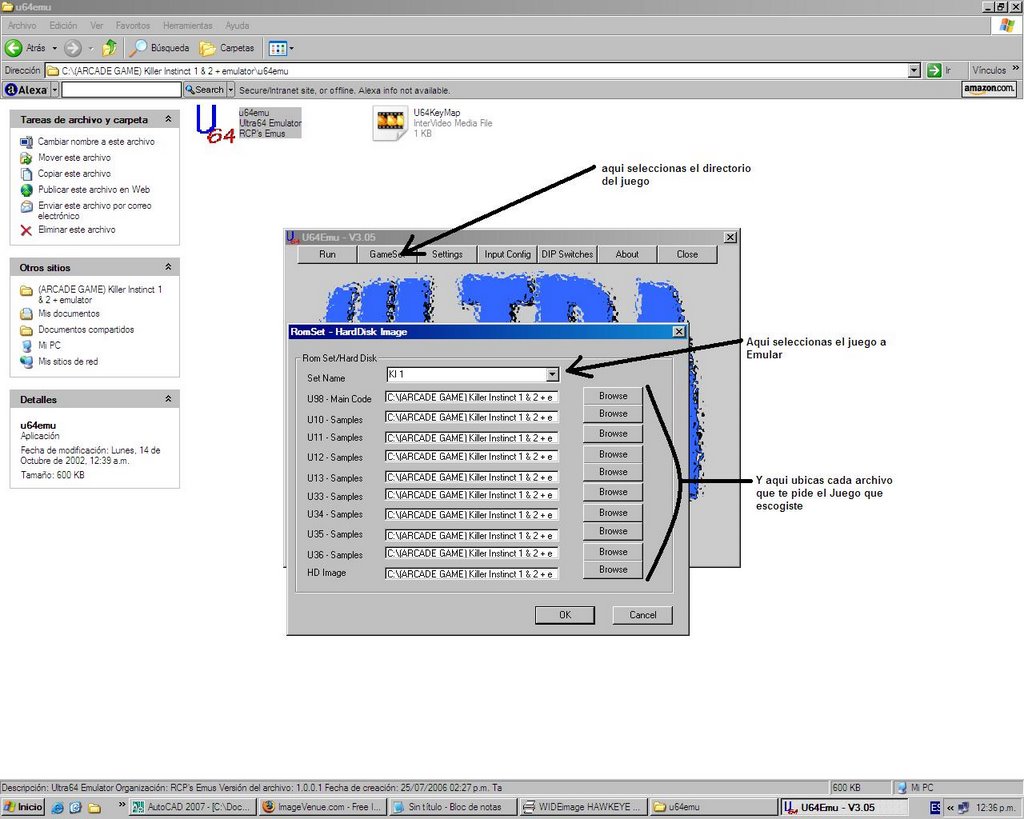1024x819 pixels.
Task: Go back with the Atrás arrow icon
Action: pos(13,48)
